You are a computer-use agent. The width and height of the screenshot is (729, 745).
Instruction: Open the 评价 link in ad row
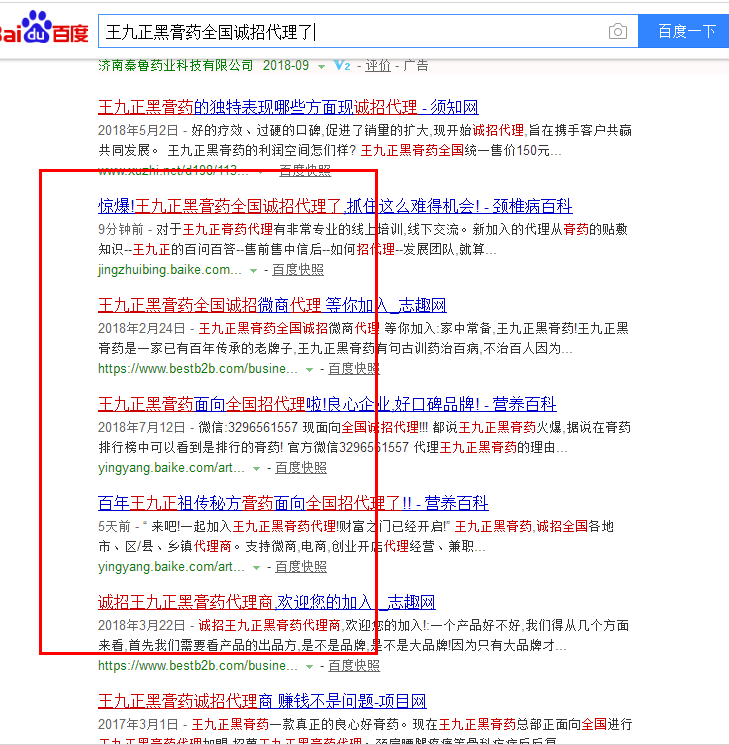click(x=378, y=66)
